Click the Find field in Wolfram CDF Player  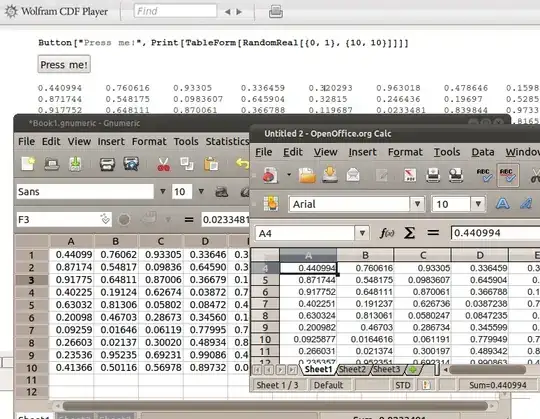click(x=175, y=11)
